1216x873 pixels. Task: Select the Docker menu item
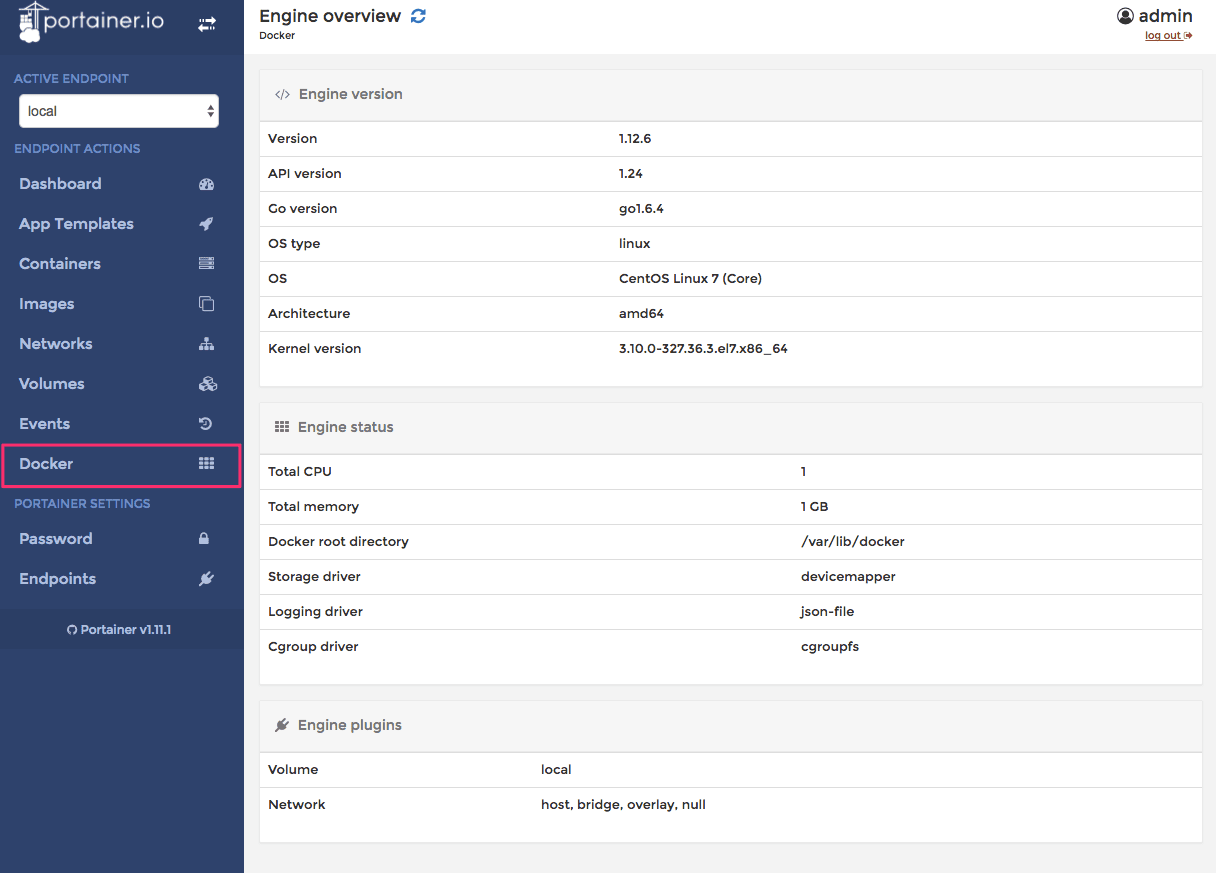pos(122,464)
